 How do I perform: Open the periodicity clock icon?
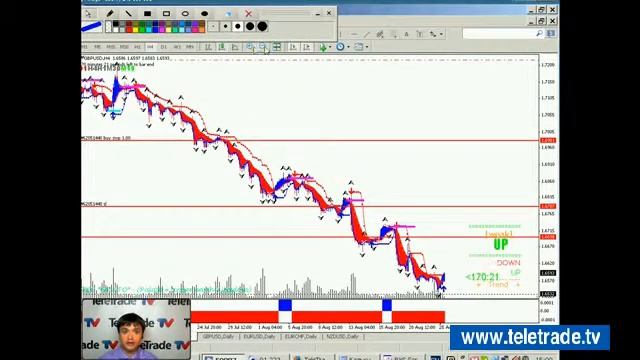click(x=340, y=47)
